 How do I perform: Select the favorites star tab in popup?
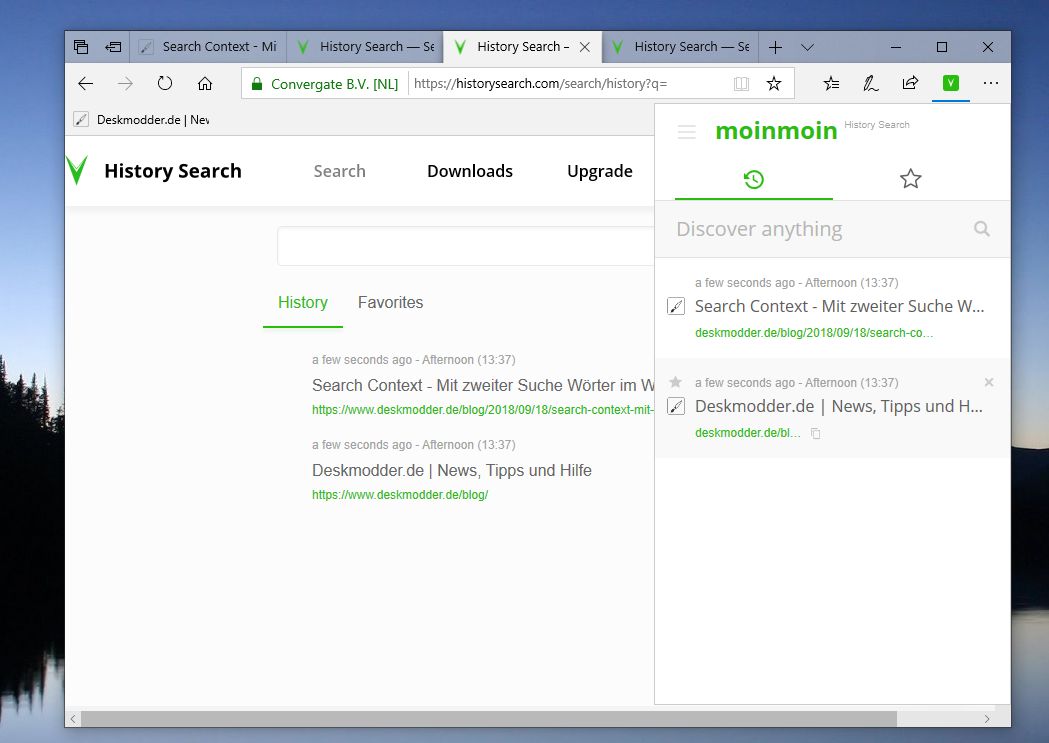911,179
